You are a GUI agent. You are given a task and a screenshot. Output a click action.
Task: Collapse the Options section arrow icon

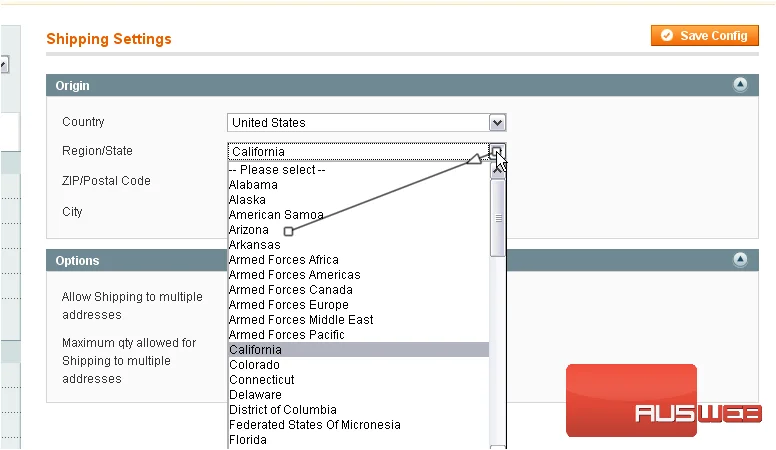tap(740, 259)
